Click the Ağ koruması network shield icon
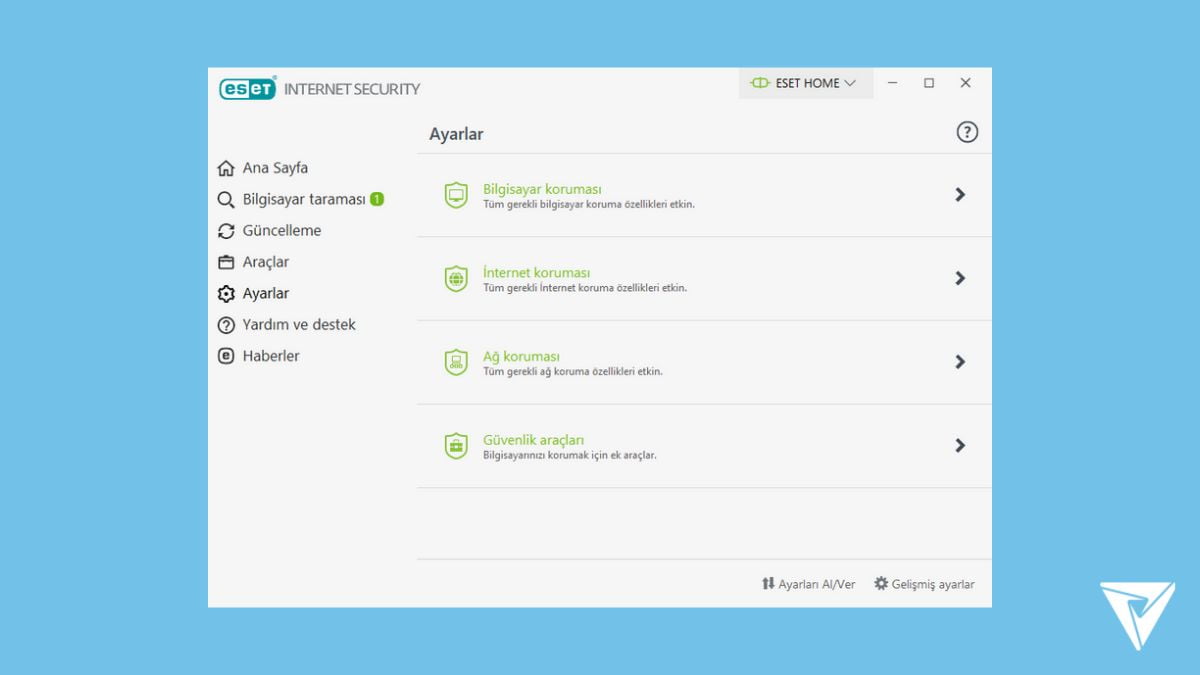The image size is (1200, 675). coord(456,362)
